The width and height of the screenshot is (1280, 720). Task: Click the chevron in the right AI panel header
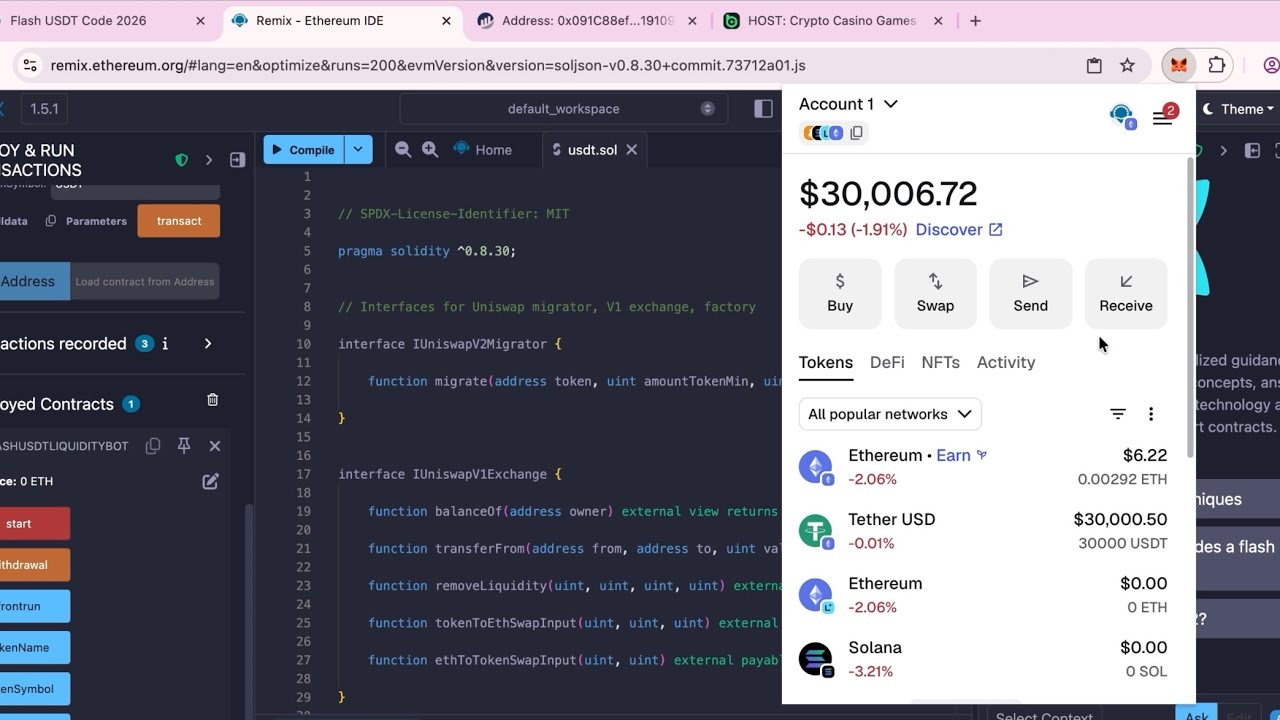pyautogui.click(x=1223, y=150)
